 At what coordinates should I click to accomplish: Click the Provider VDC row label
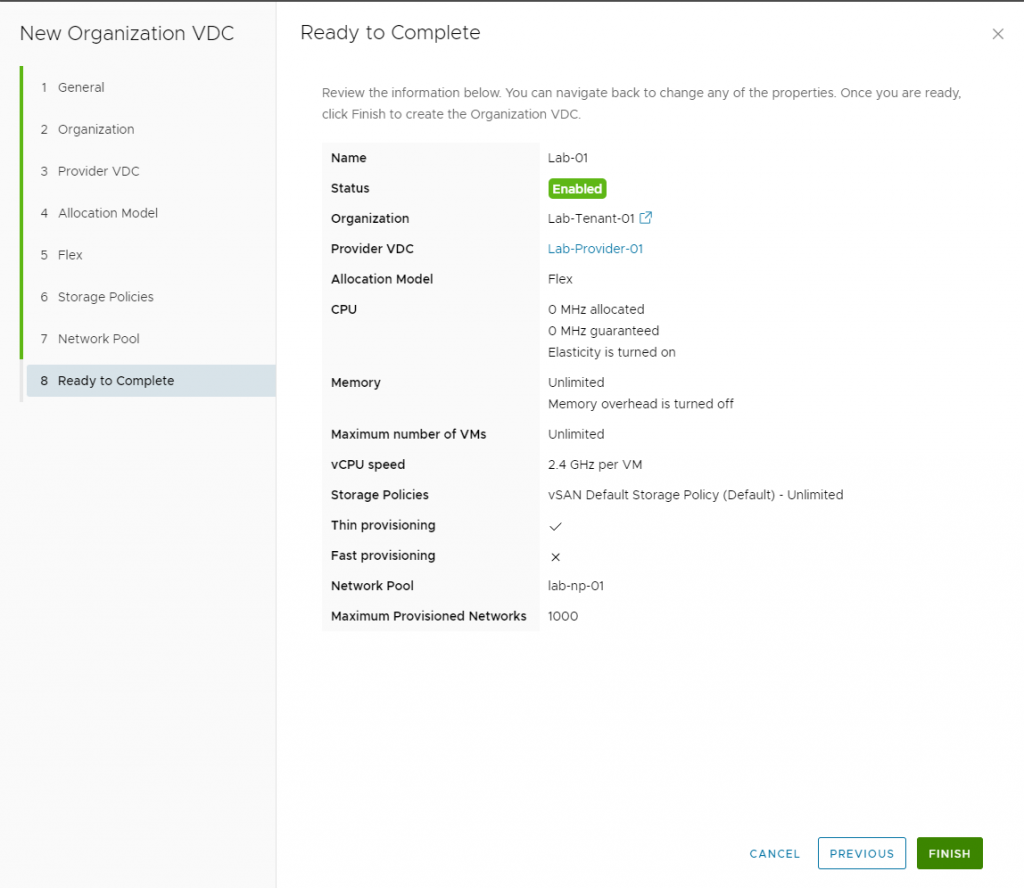pyautogui.click(x=372, y=249)
